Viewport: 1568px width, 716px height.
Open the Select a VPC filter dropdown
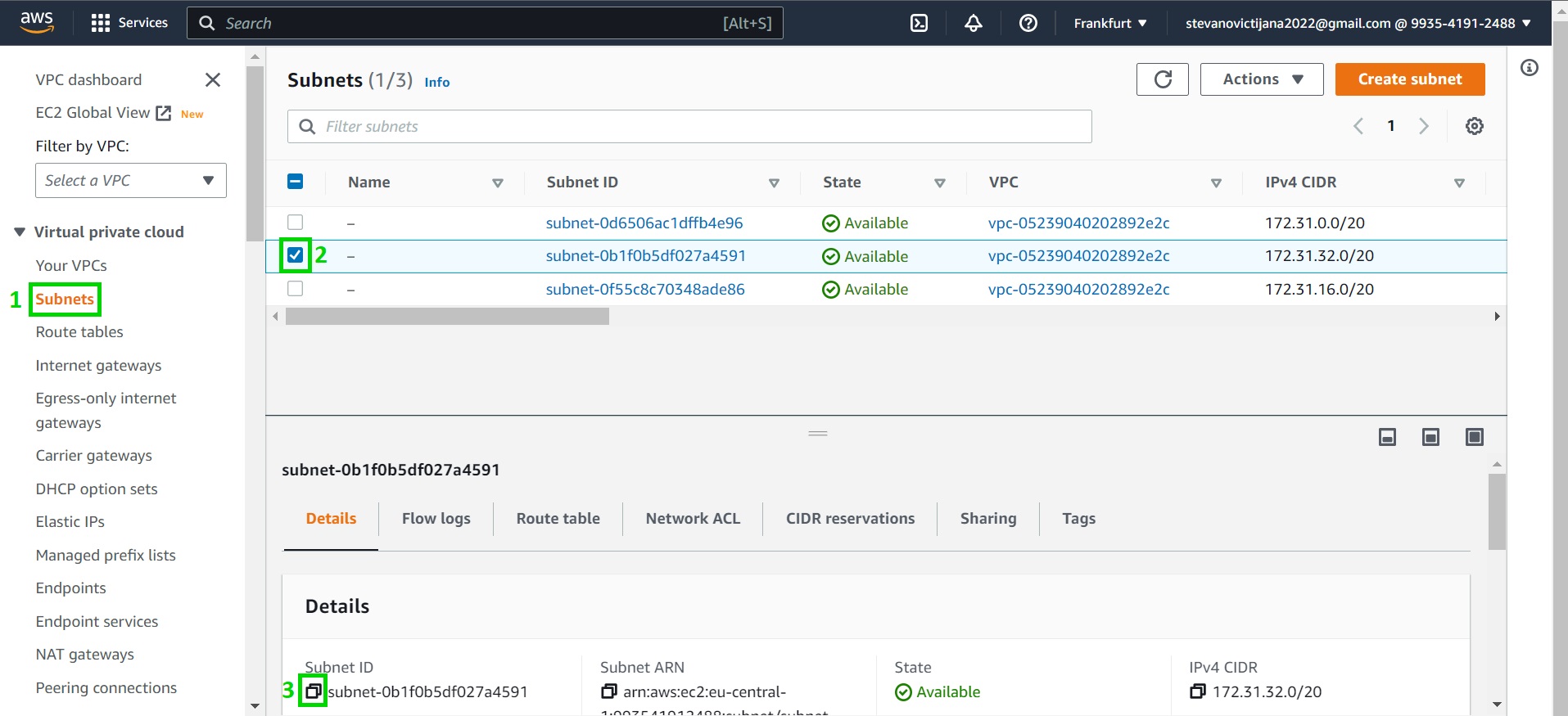click(x=131, y=181)
